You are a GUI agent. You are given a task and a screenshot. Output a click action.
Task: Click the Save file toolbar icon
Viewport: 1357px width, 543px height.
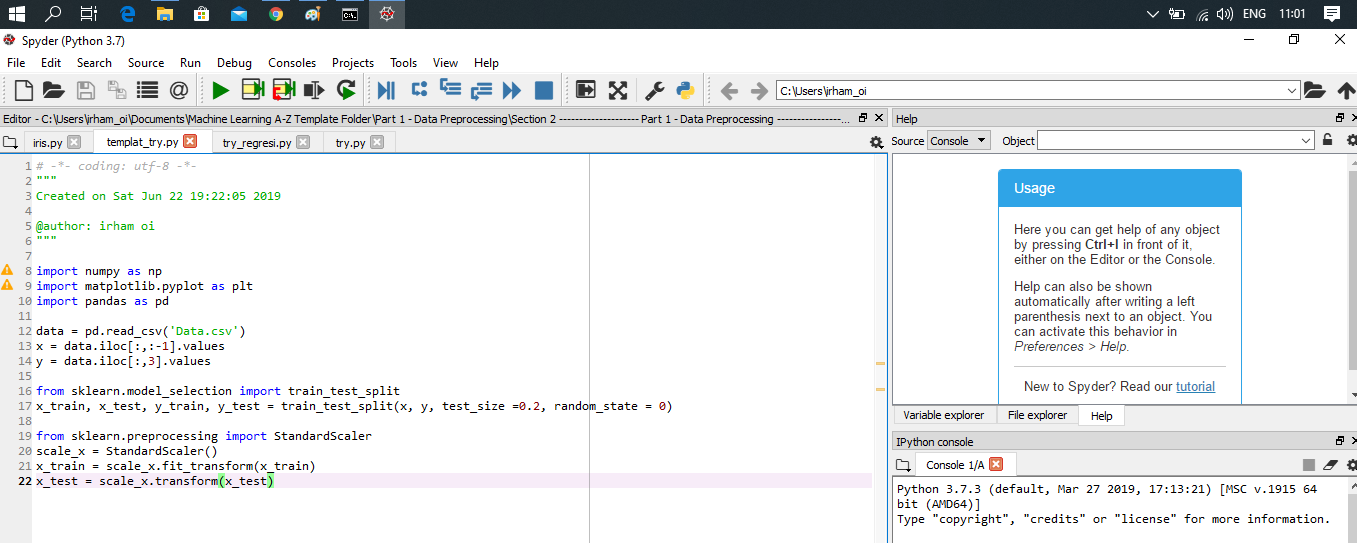point(86,90)
